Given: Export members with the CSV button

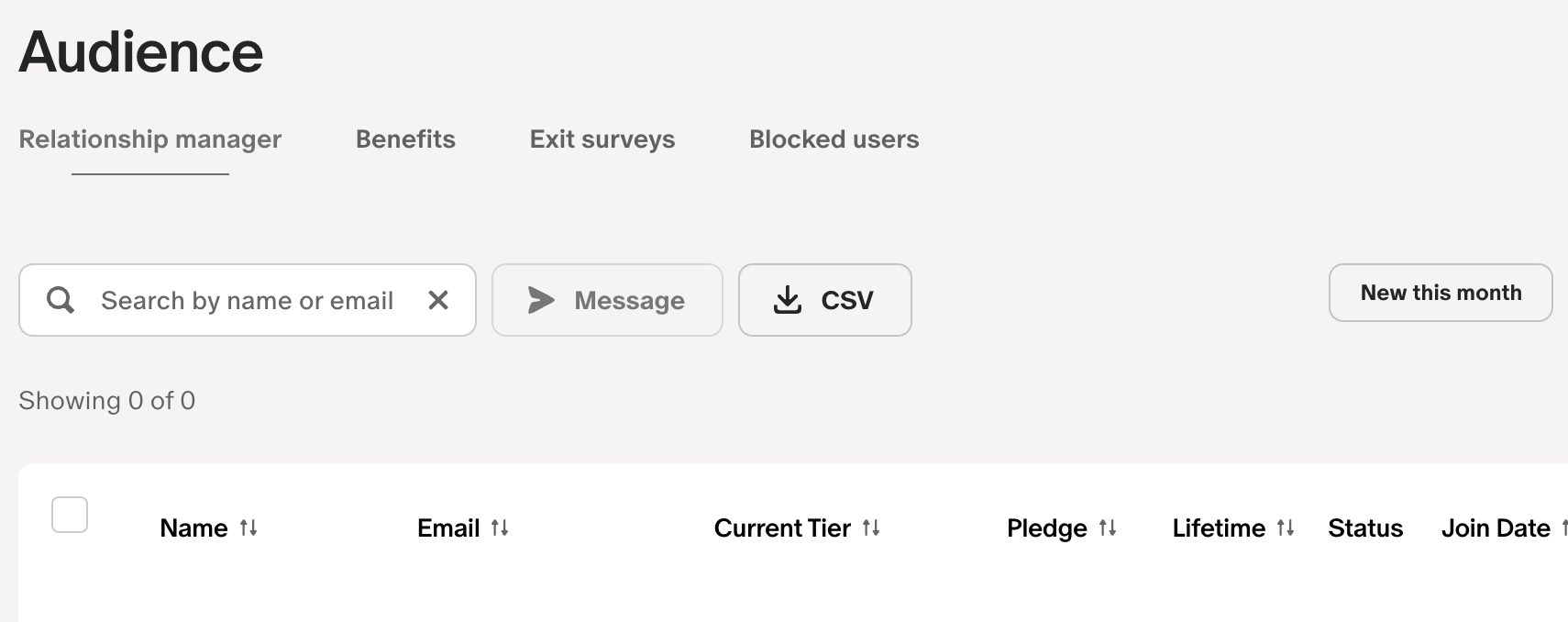Looking at the screenshot, I should (824, 300).
